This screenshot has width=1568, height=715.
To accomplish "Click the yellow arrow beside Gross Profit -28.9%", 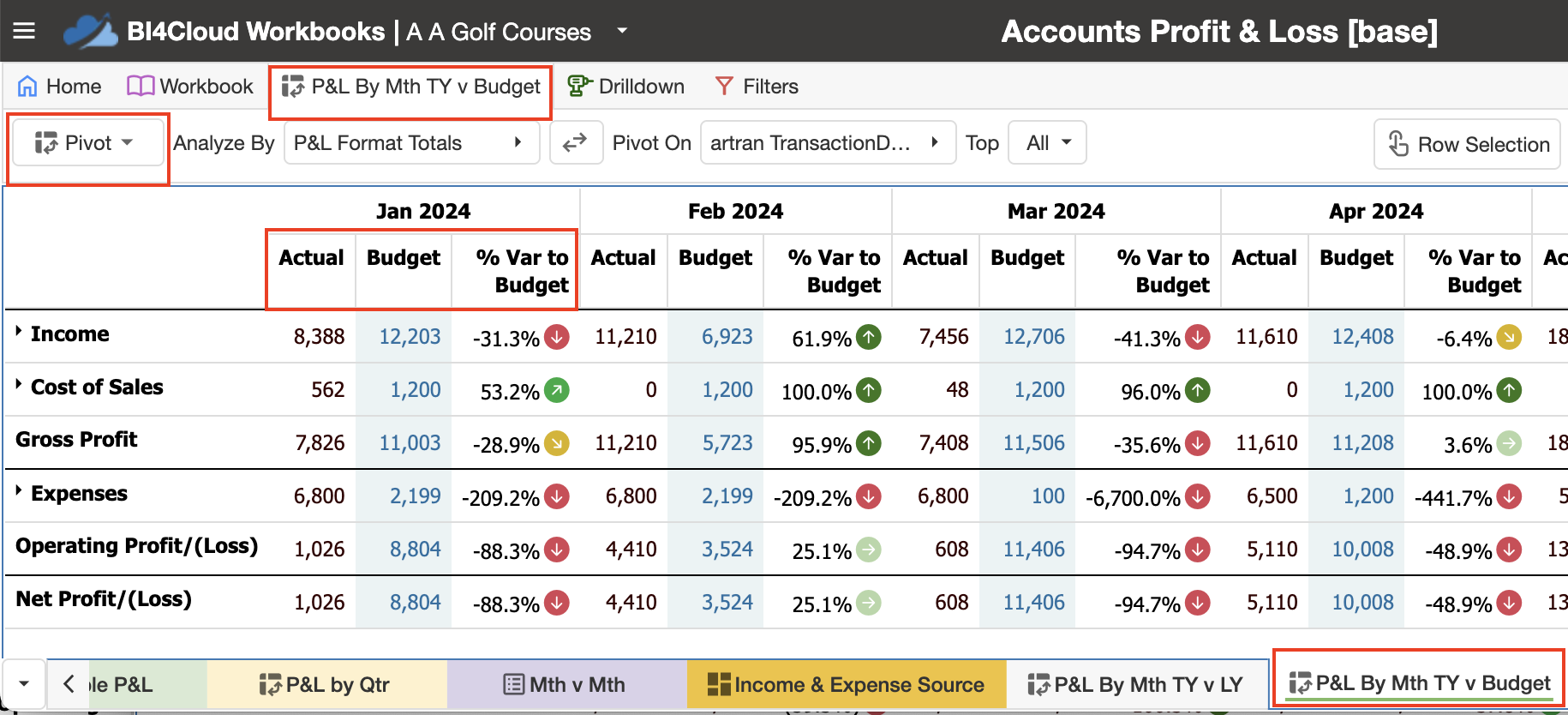I will [x=557, y=443].
